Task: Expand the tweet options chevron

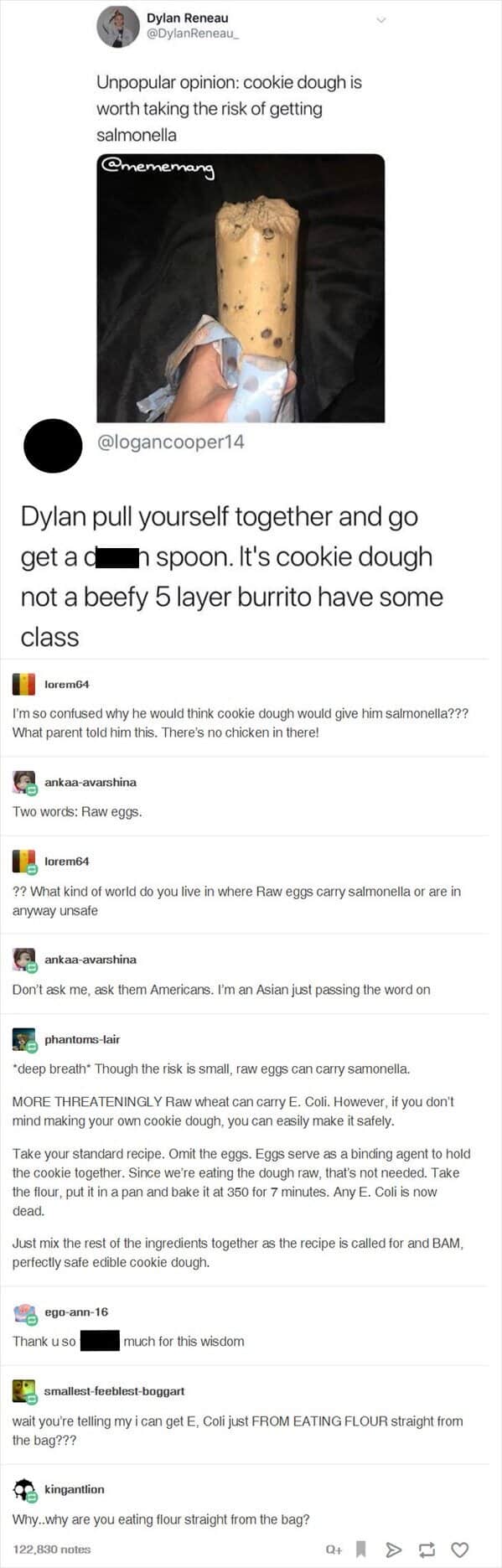Action: tap(380, 19)
